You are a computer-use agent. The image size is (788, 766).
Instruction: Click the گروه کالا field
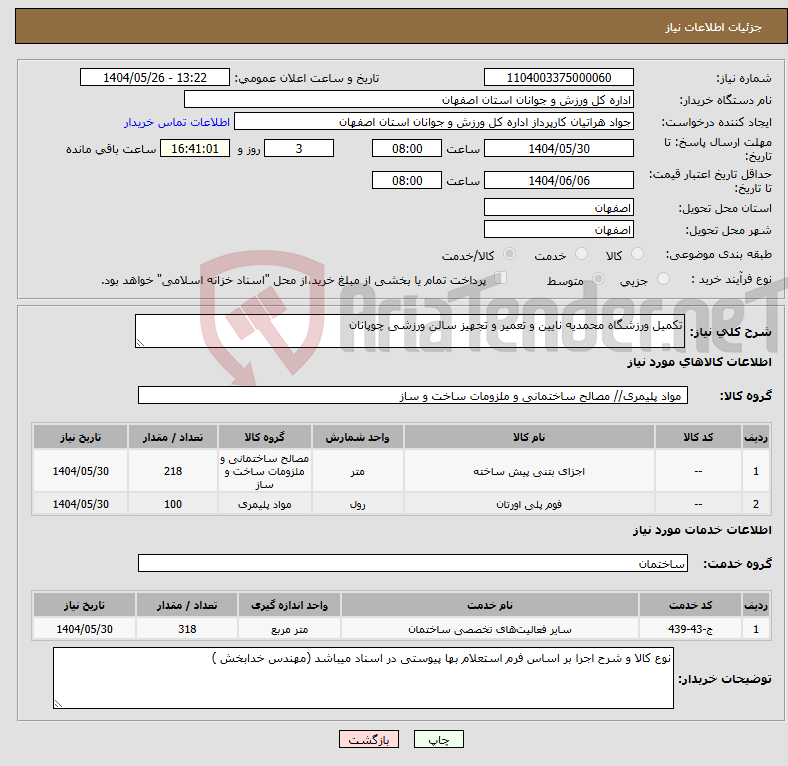[413, 395]
